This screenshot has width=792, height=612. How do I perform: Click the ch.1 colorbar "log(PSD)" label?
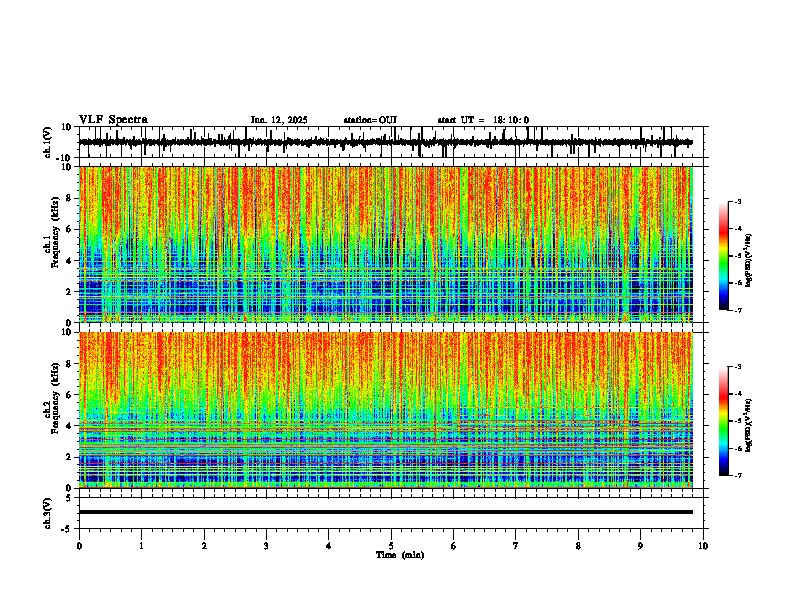748,261
